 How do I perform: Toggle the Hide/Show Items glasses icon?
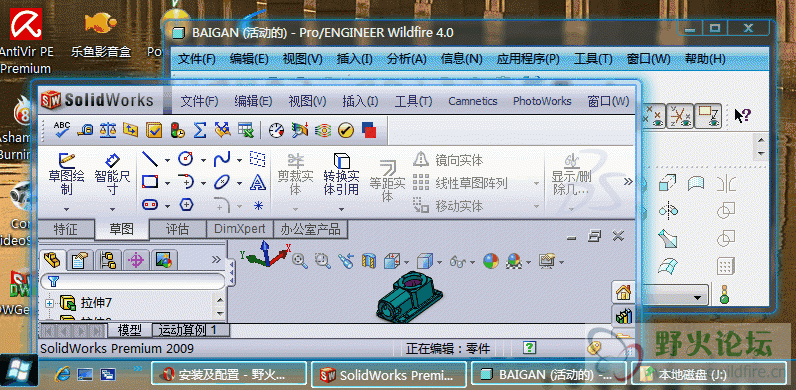458,262
